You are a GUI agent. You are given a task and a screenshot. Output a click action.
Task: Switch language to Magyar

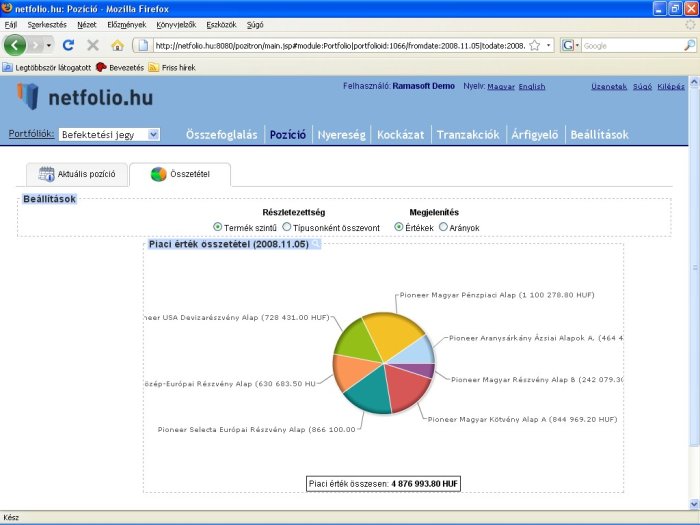tap(501, 87)
